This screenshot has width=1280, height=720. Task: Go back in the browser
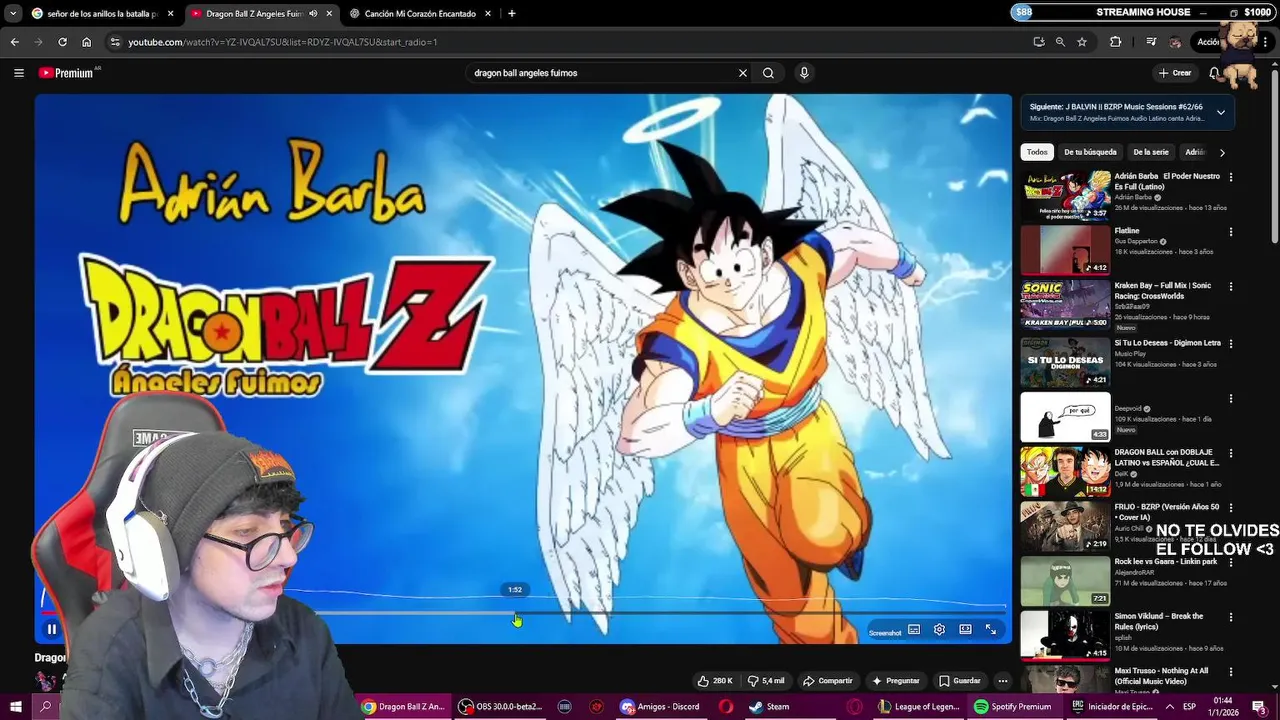(x=14, y=42)
